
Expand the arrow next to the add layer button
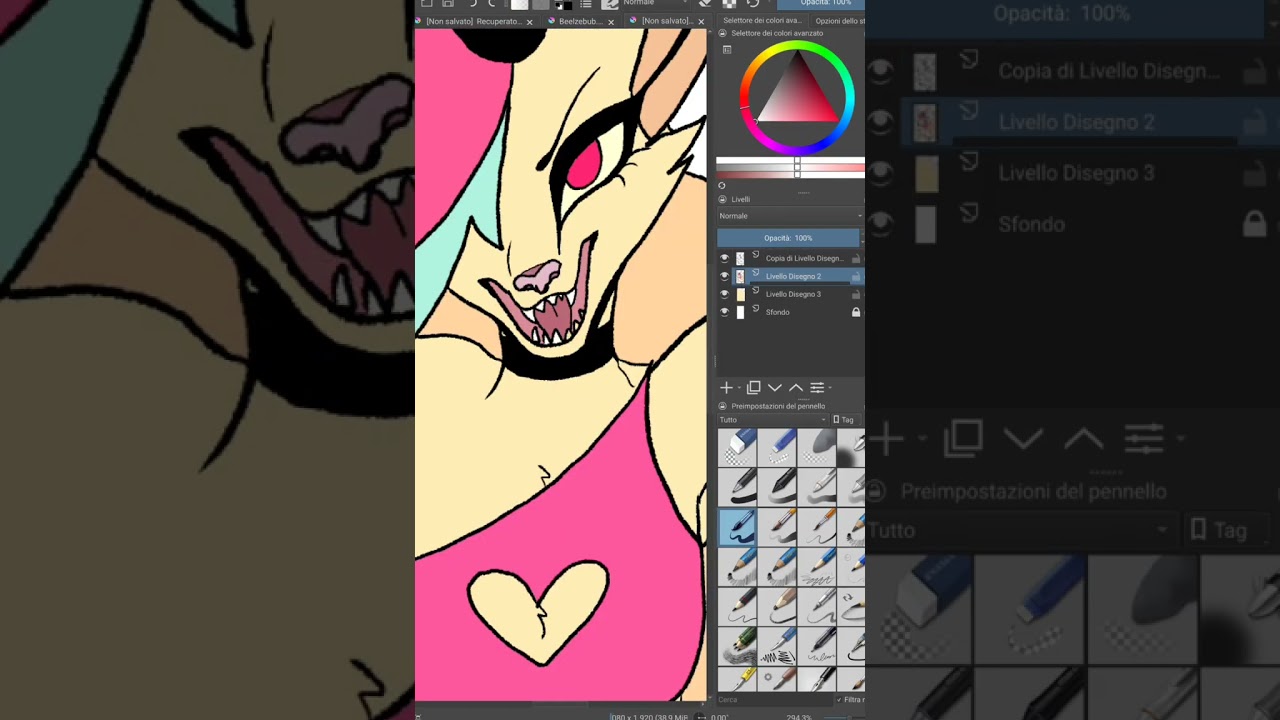coord(739,388)
